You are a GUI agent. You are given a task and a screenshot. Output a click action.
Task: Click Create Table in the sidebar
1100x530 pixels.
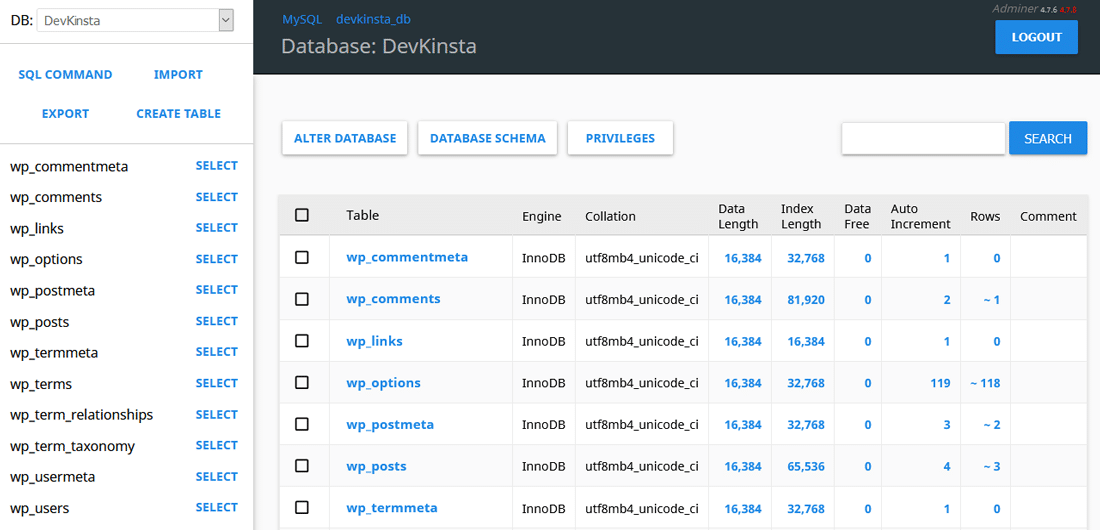coord(178,114)
